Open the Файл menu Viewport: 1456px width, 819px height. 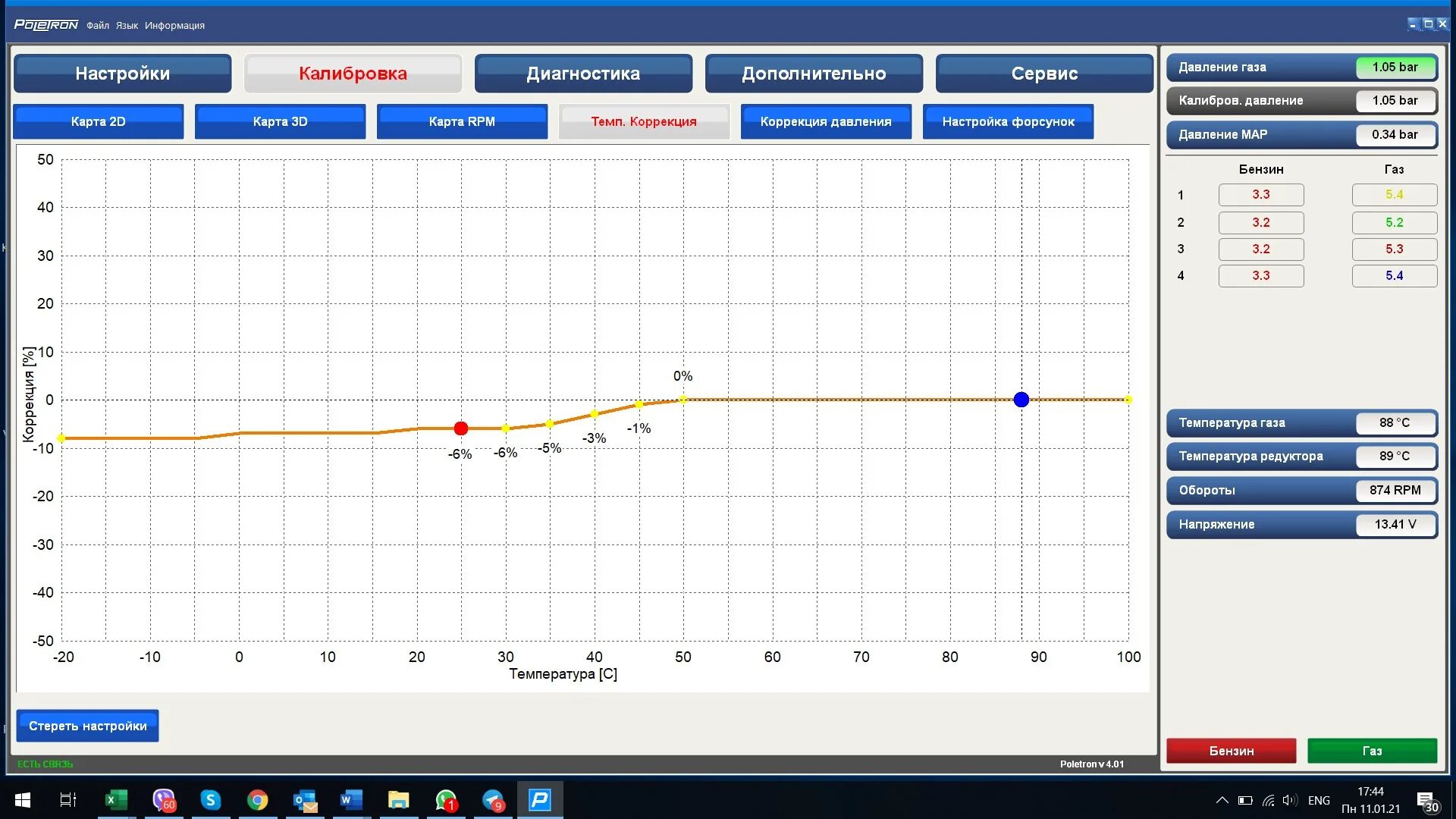tap(98, 25)
